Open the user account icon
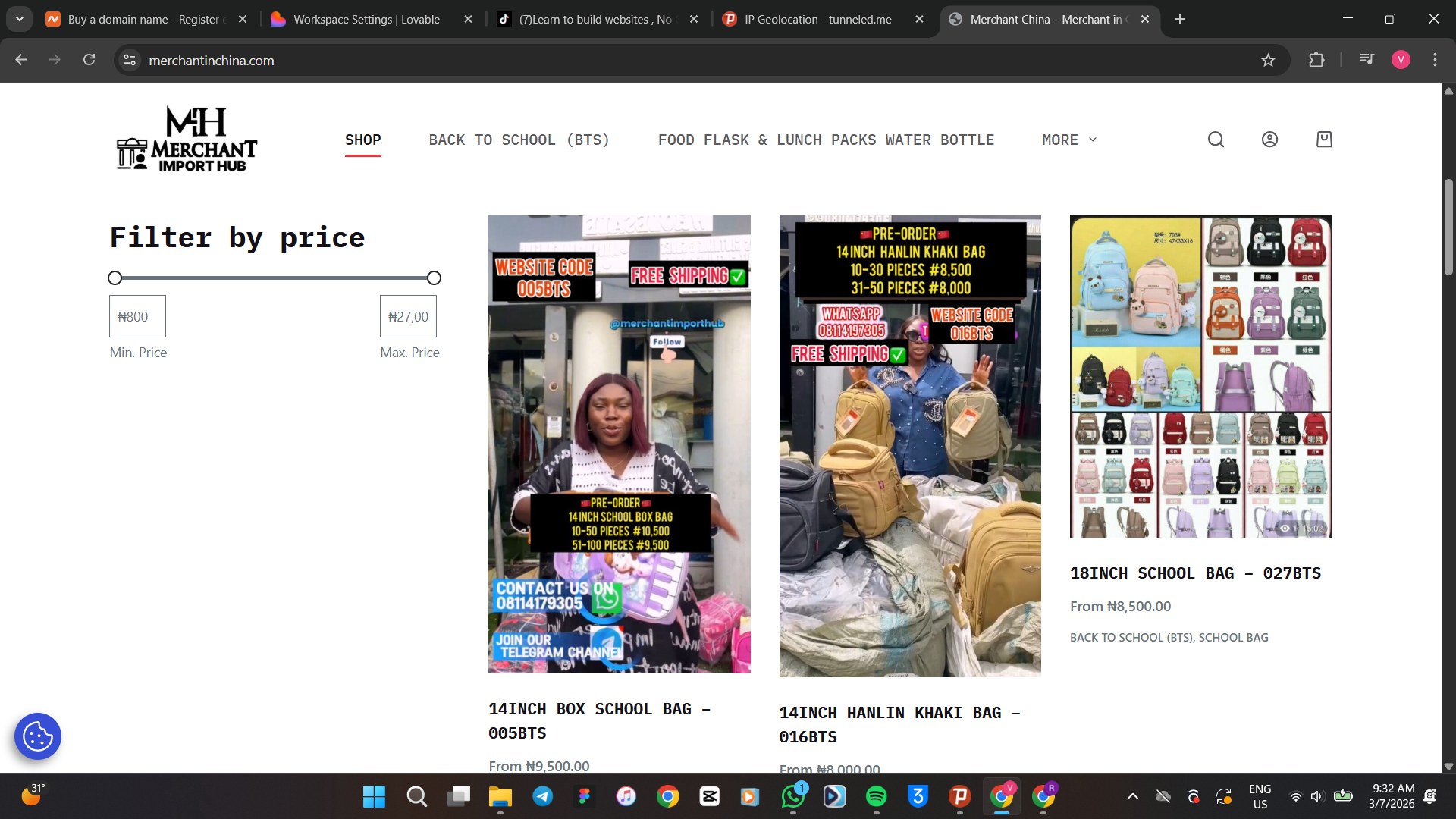The width and height of the screenshot is (1456, 819). 1269,140
